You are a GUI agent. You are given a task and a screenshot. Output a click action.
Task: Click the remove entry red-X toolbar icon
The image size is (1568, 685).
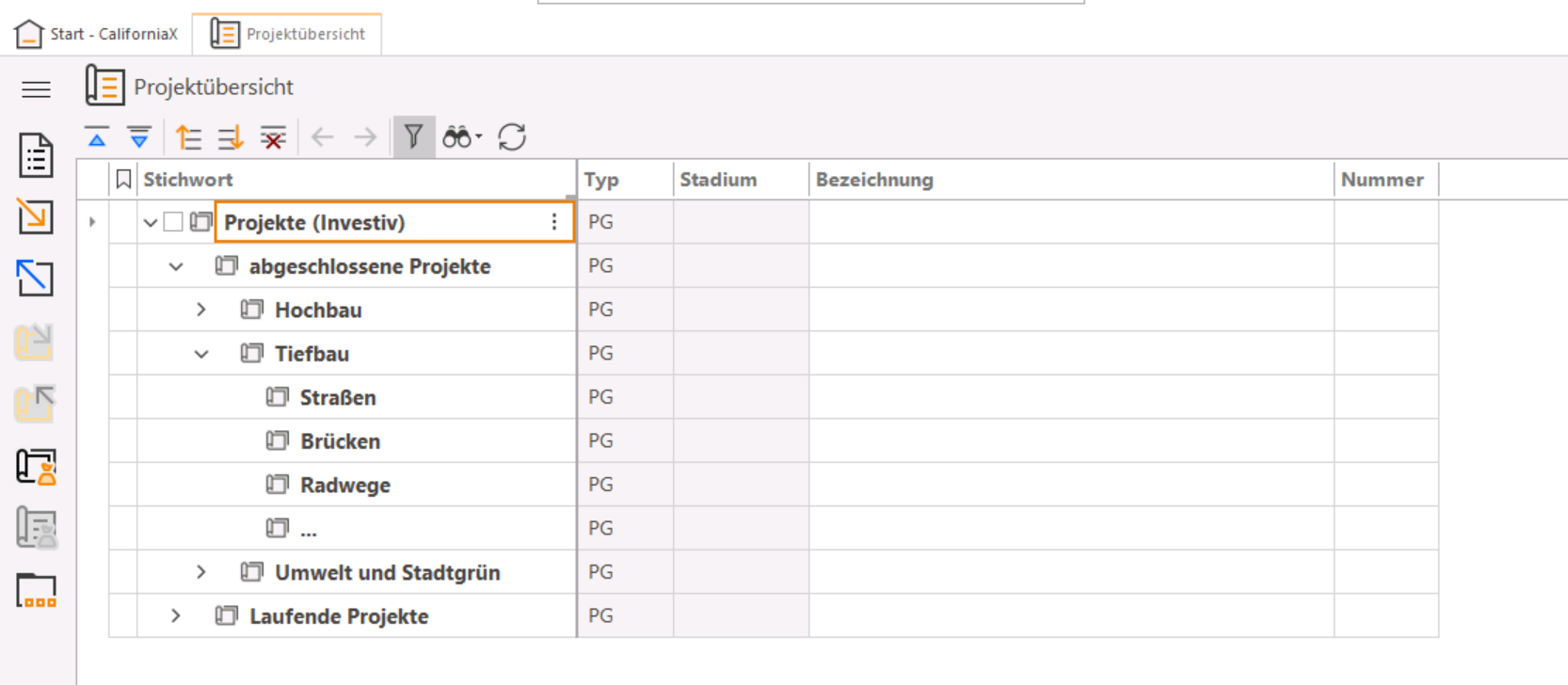click(x=273, y=137)
